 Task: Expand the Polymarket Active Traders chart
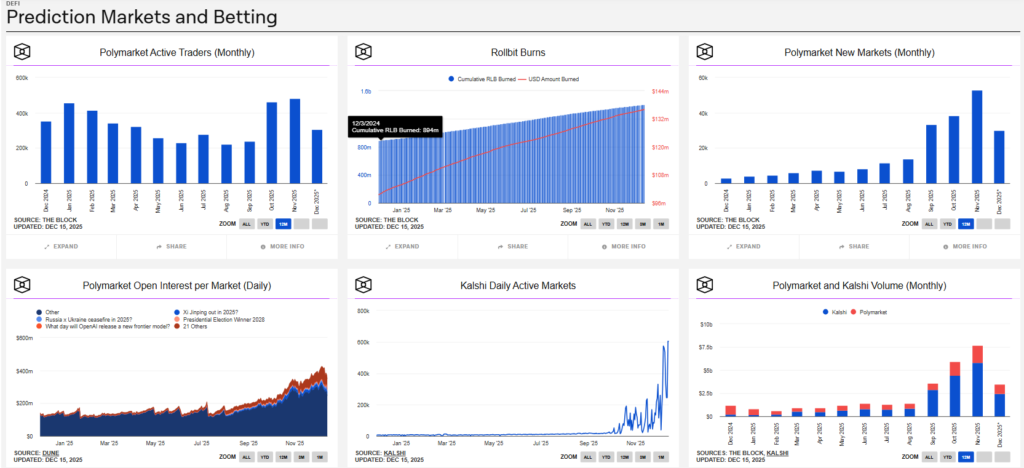coord(61,247)
